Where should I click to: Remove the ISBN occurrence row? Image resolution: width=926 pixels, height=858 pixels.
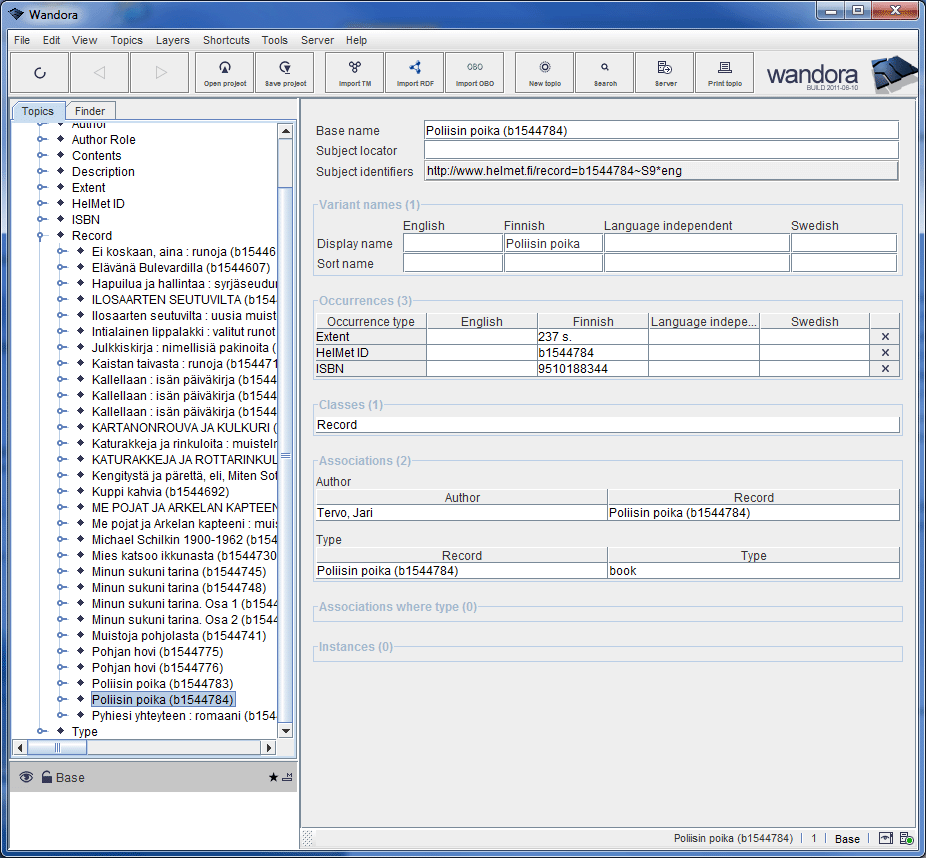tap(885, 369)
